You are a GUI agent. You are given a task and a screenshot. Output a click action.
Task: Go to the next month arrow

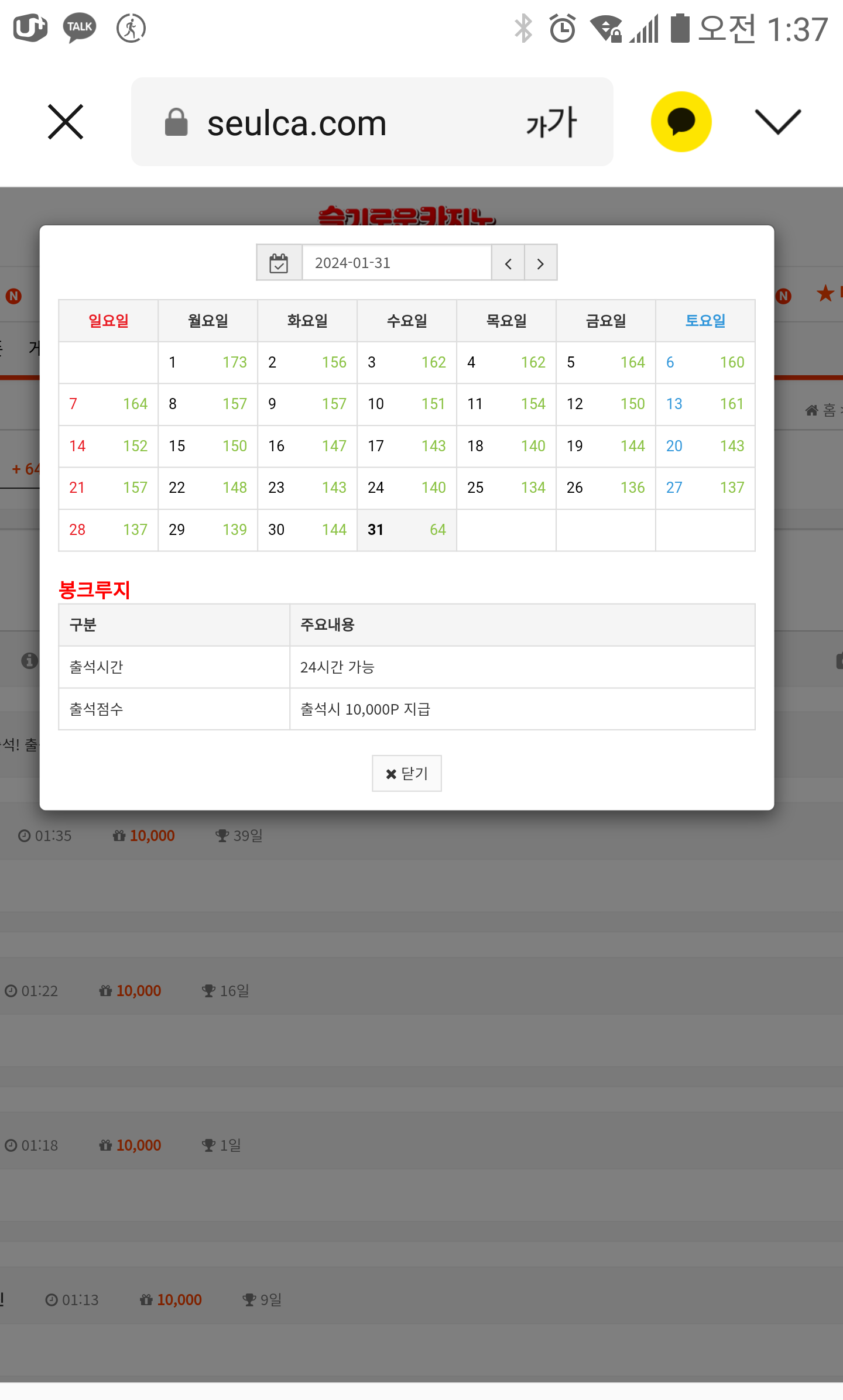[541, 263]
